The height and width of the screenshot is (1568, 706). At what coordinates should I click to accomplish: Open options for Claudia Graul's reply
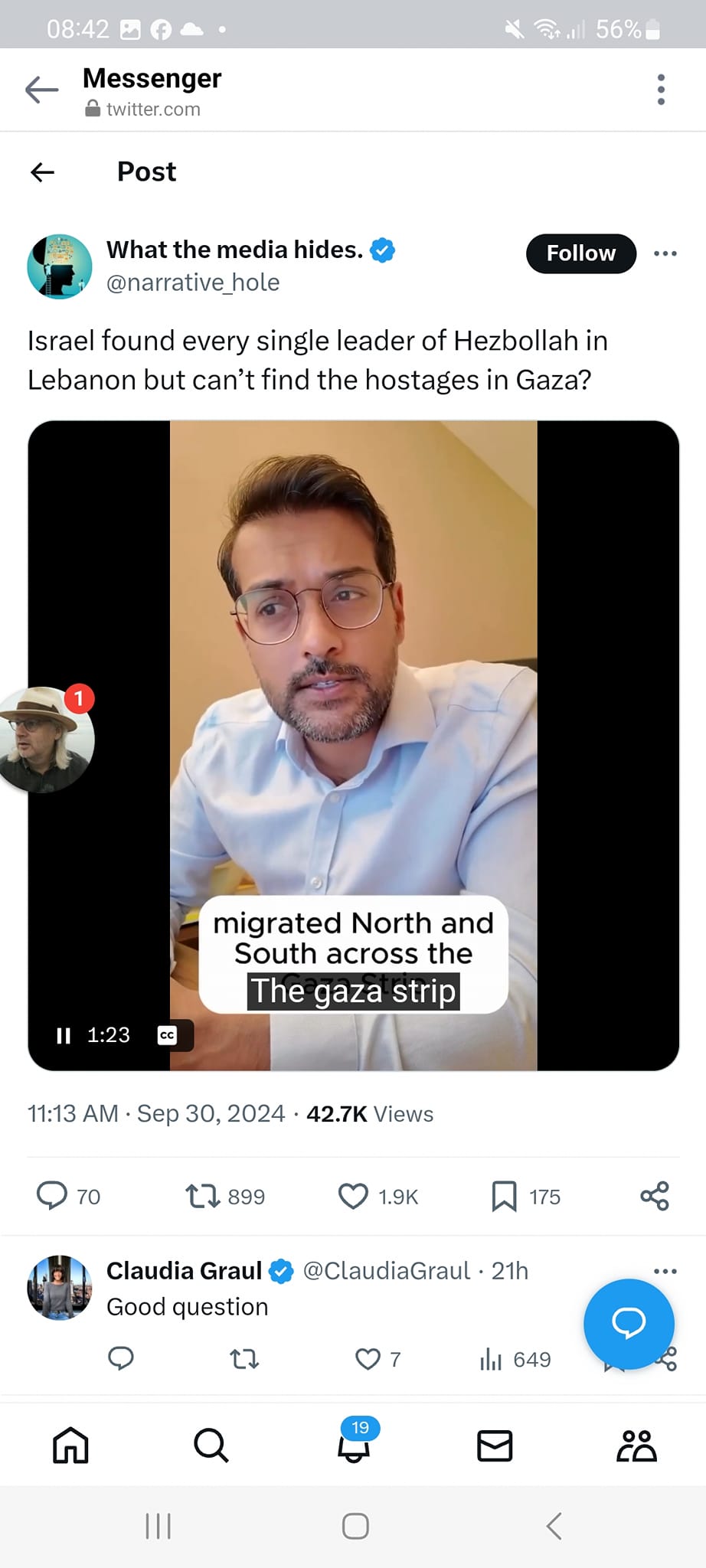click(665, 1271)
